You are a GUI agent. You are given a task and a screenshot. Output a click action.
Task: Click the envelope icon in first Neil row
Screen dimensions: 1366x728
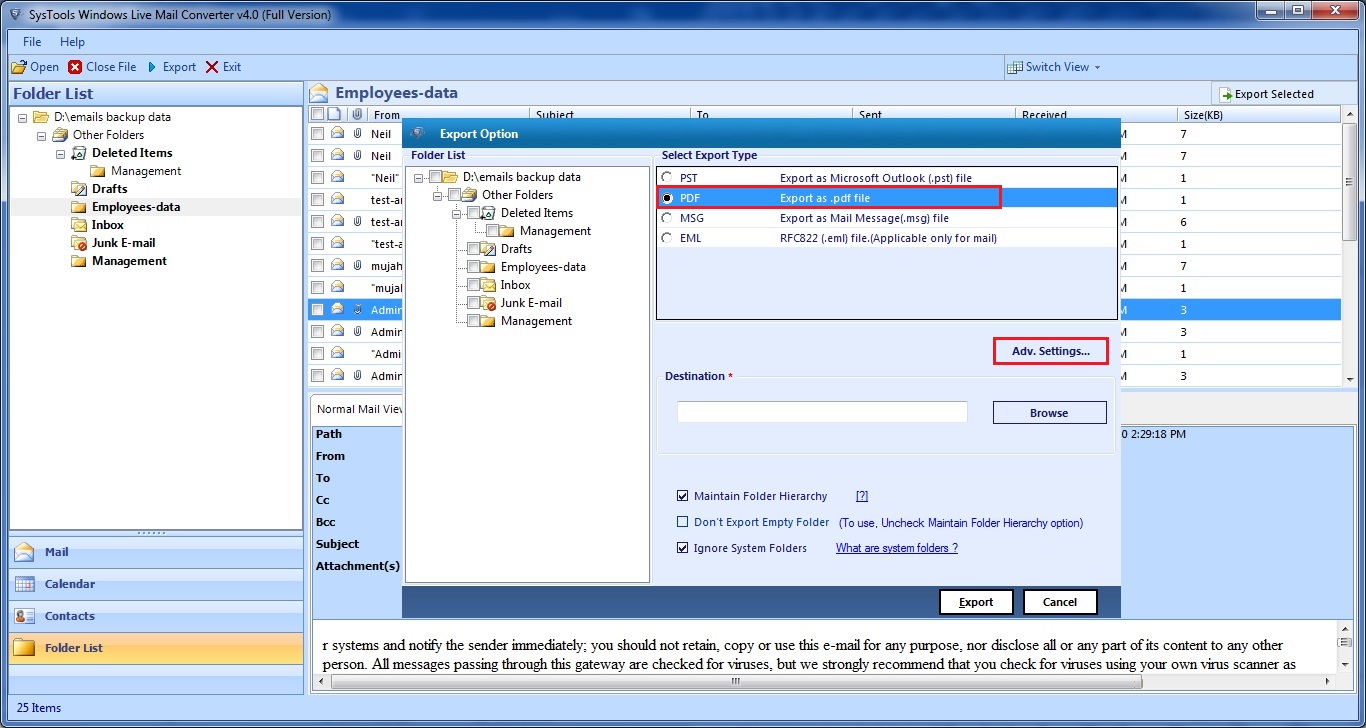[x=338, y=133]
